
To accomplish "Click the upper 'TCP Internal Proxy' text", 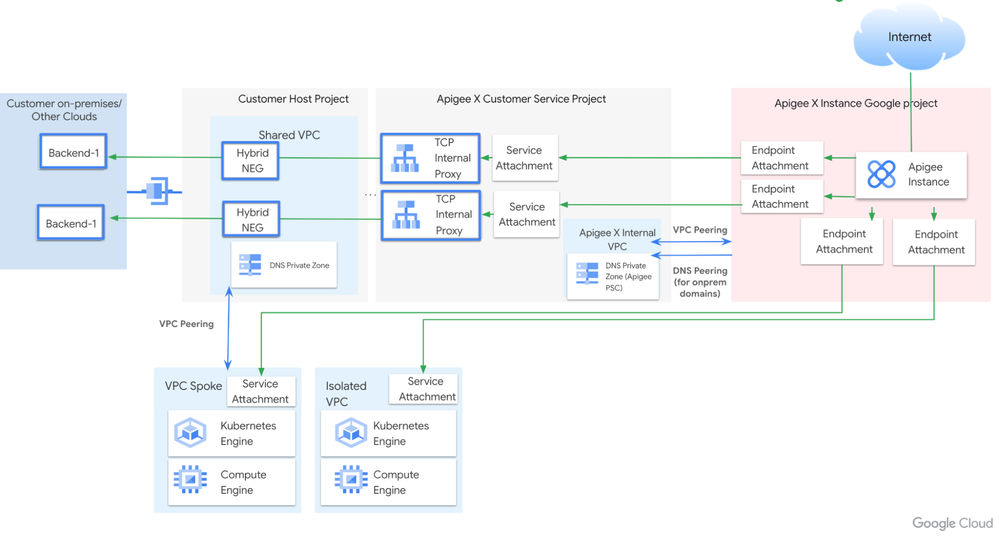I will point(452,158).
